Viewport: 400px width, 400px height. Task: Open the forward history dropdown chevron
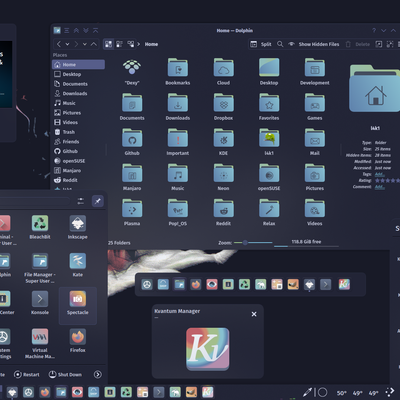85,44
